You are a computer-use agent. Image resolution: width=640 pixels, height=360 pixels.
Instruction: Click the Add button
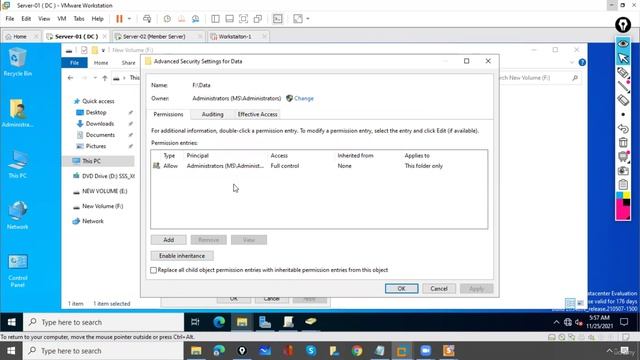pyautogui.click(x=169, y=240)
